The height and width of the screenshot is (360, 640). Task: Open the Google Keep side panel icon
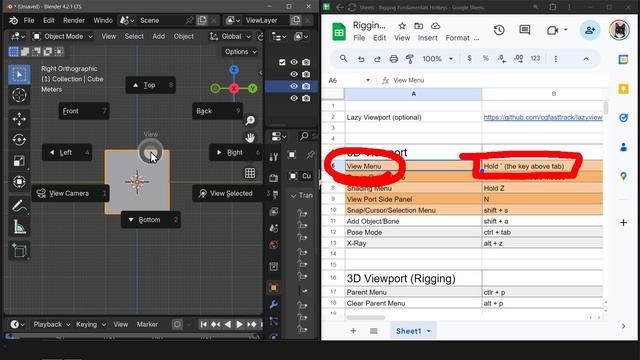coord(623,89)
